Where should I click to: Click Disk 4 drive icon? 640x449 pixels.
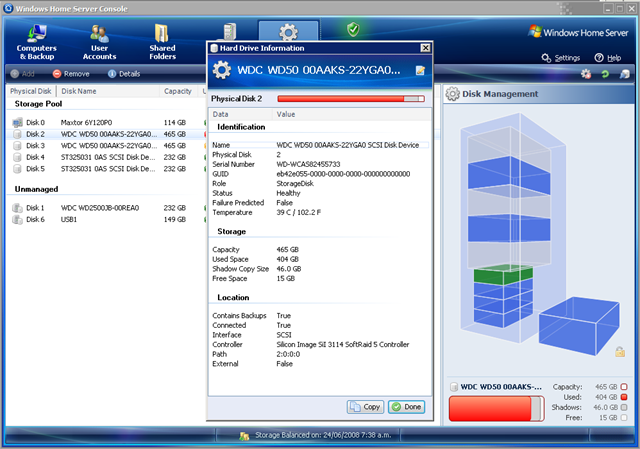click(x=18, y=157)
